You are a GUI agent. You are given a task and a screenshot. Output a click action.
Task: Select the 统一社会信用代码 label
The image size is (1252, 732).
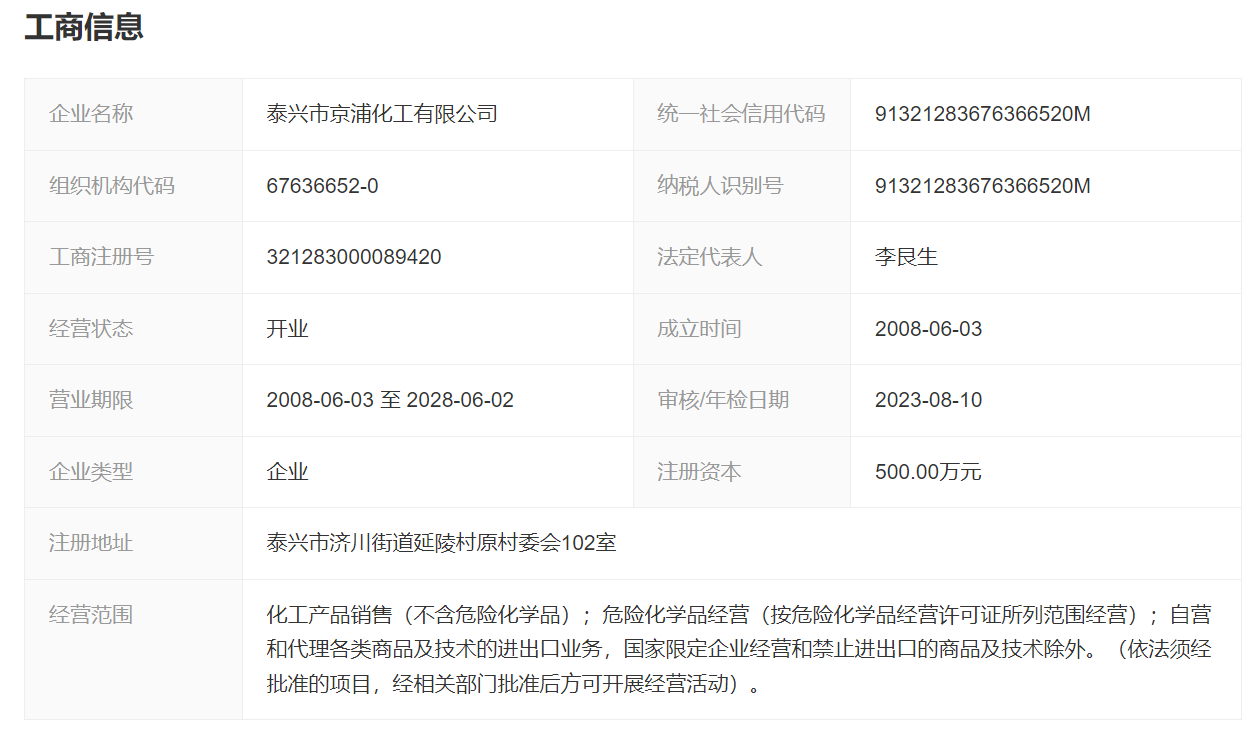tap(741, 114)
